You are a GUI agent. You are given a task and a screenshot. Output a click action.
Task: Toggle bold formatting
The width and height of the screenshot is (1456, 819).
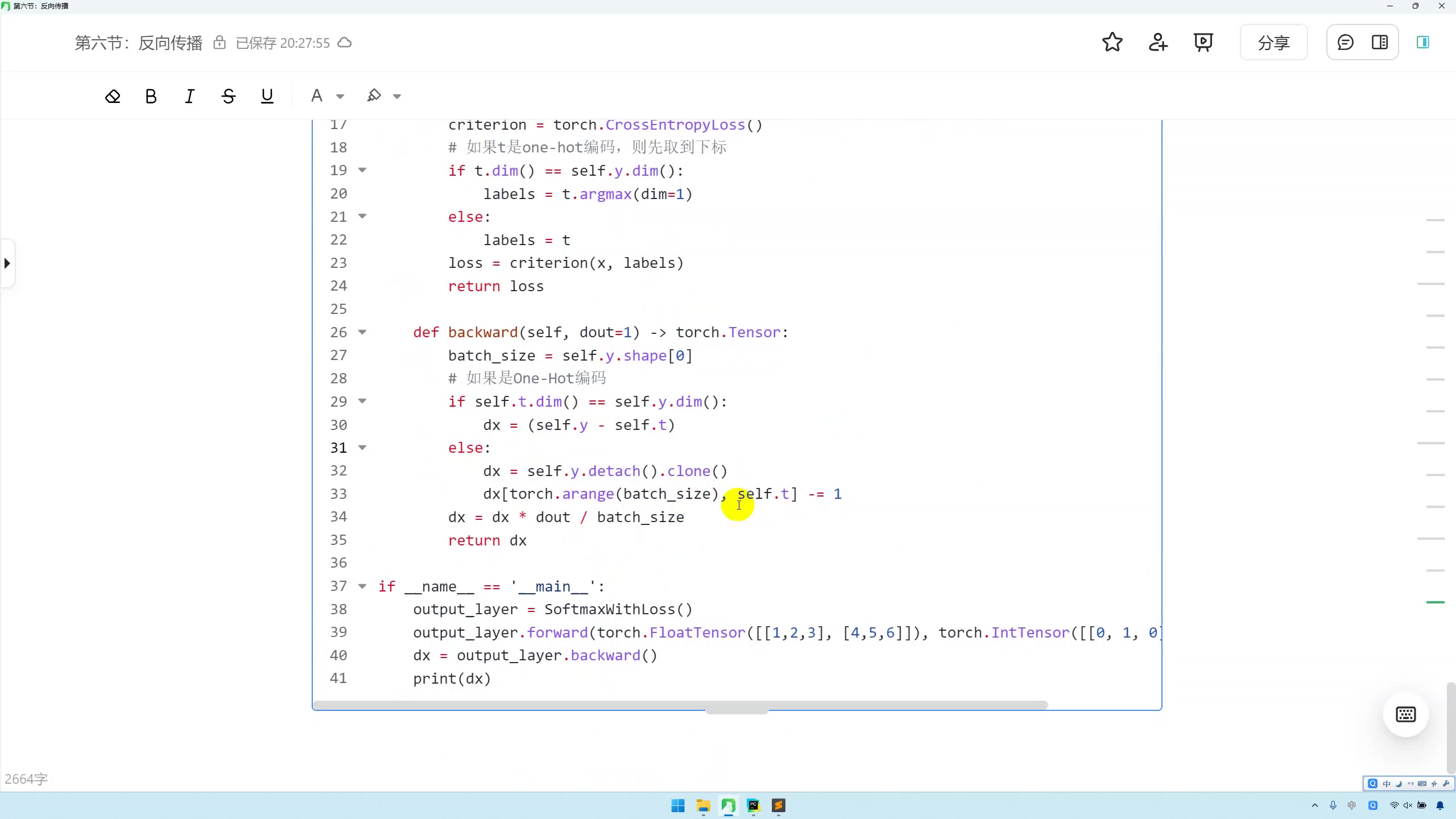pyautogui.click(x=150, y=95)
